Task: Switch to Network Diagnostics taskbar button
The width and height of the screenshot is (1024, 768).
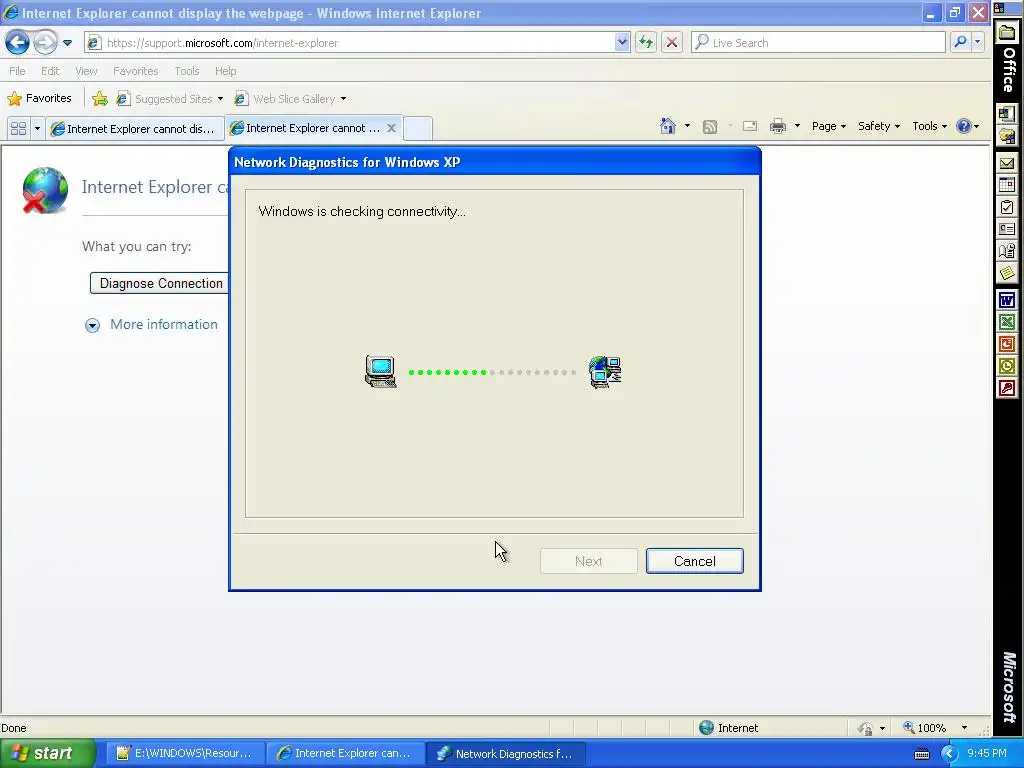Action: pos(505,753)
